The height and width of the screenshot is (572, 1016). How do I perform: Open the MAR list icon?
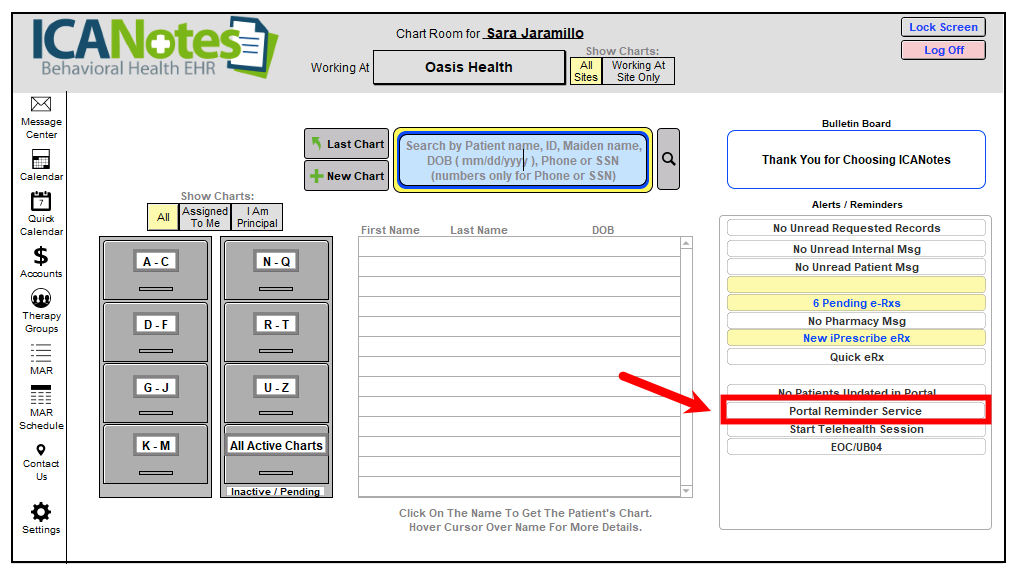(41, 353)
